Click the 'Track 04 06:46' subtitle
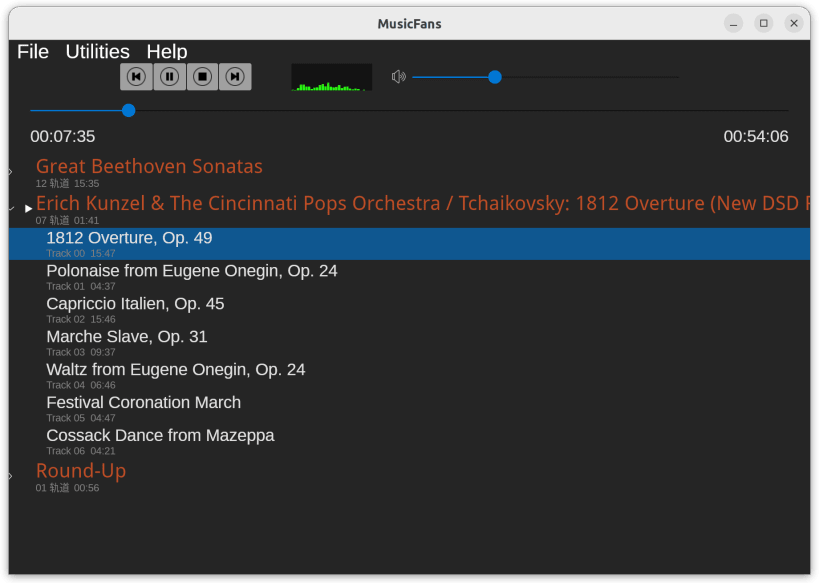 pyautogui.click(x=81, y=385)
